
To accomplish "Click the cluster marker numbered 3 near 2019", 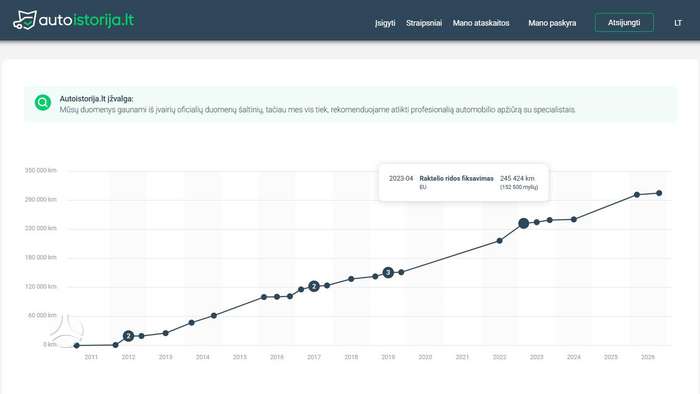I will pos(388,272).
